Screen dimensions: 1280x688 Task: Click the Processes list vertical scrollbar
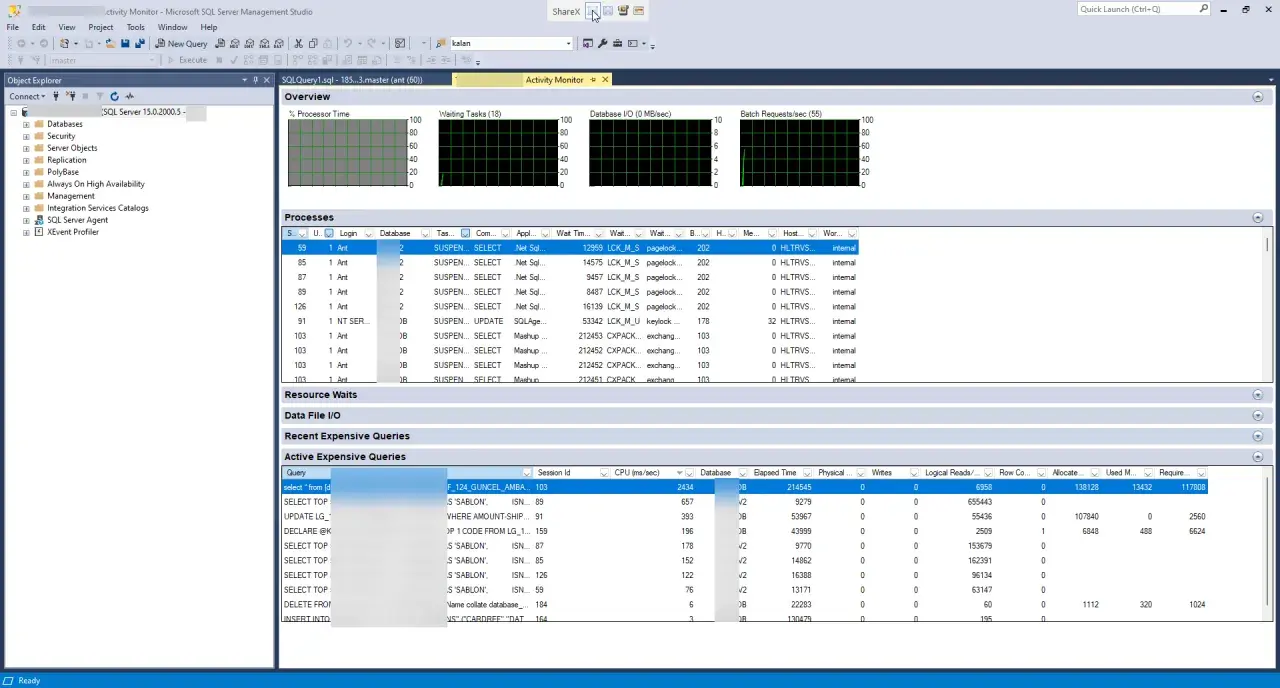[x=1268, y=305]
